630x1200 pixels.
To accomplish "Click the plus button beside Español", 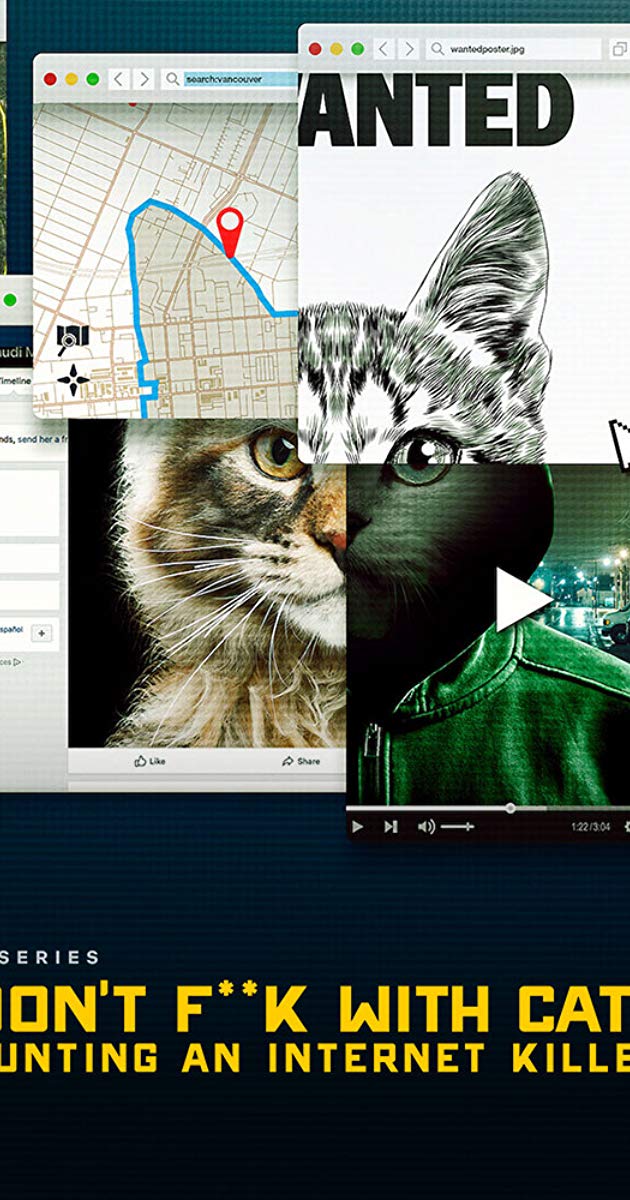I will 42,633.
